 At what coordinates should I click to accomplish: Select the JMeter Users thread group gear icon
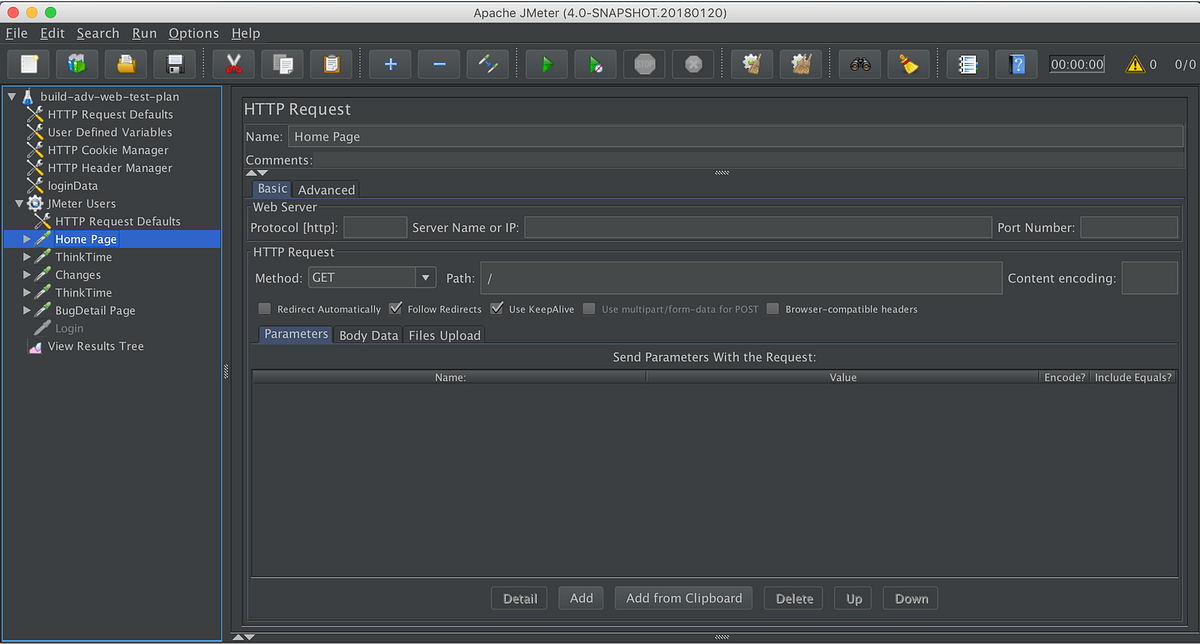point(36,203)
